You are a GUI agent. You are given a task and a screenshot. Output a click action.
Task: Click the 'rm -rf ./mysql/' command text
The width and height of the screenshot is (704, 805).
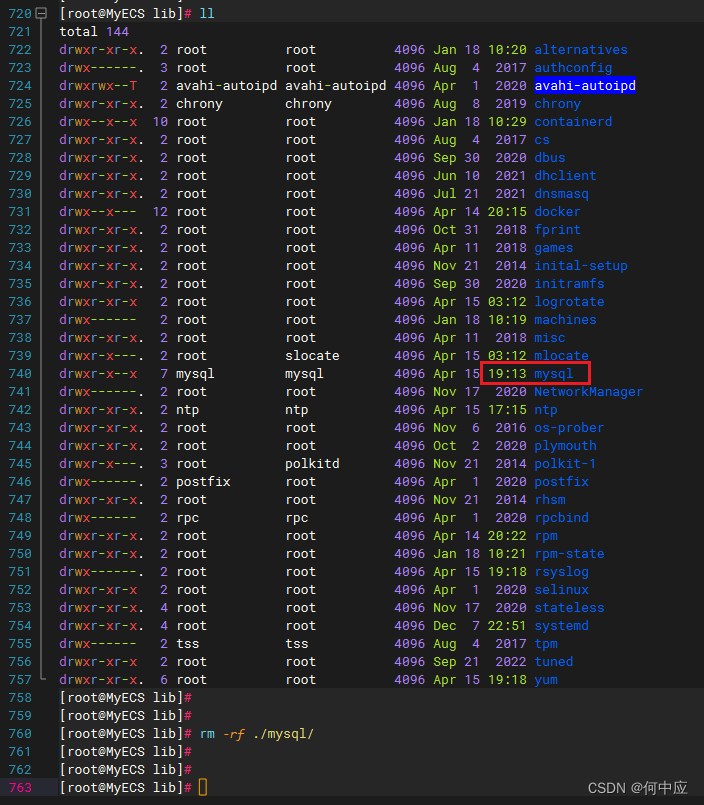click(257, 734)
